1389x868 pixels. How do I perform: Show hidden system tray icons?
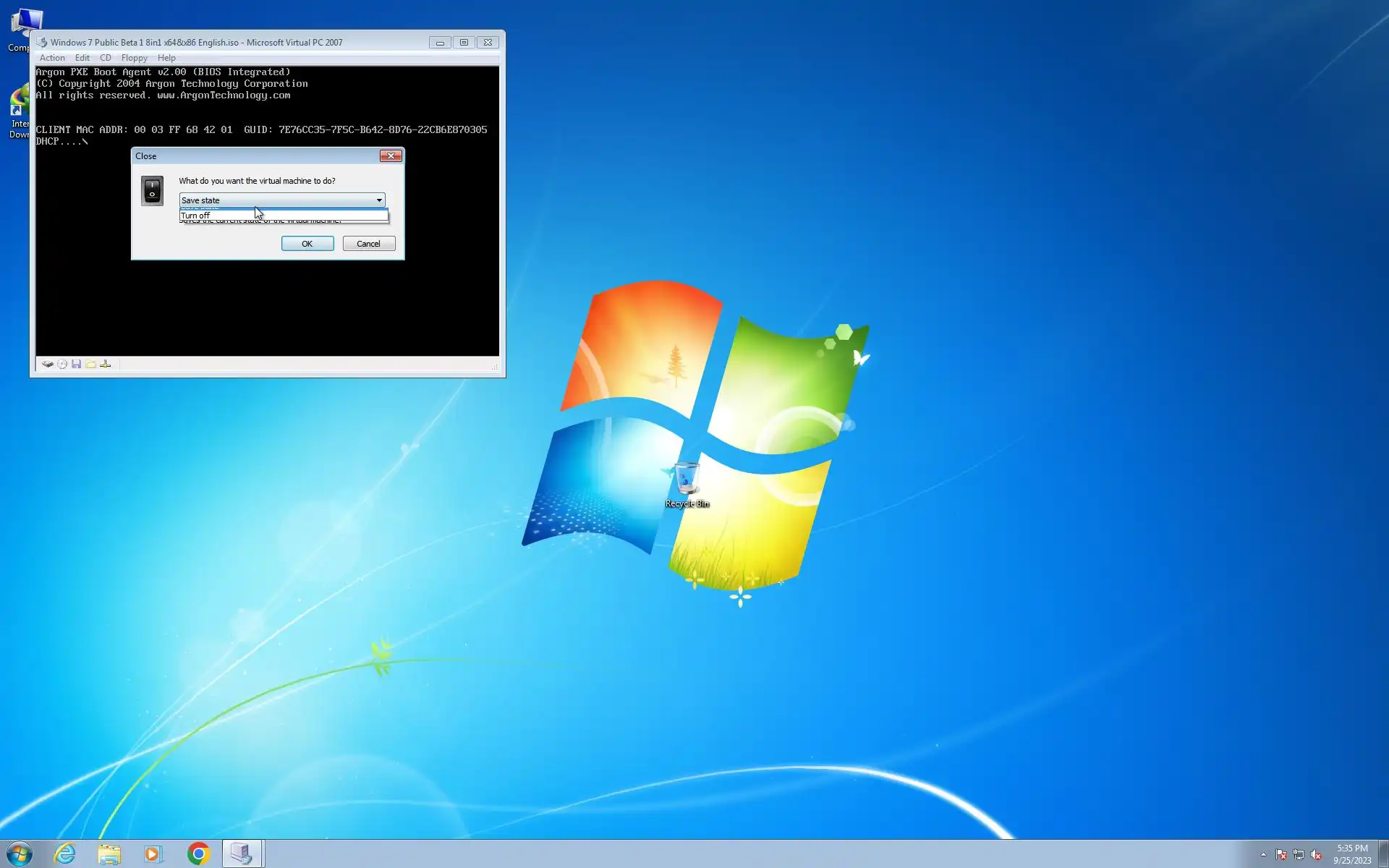point(1263,854)
